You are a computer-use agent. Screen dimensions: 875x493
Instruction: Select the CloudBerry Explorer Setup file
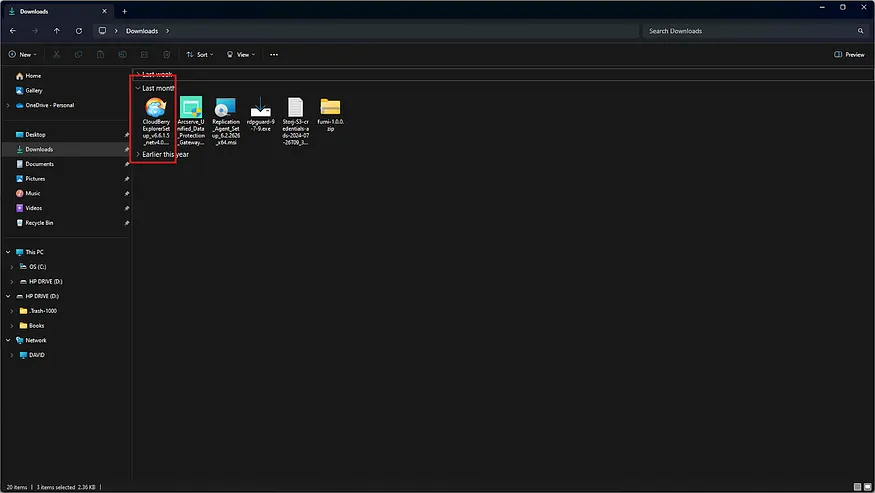pos(157,122)
